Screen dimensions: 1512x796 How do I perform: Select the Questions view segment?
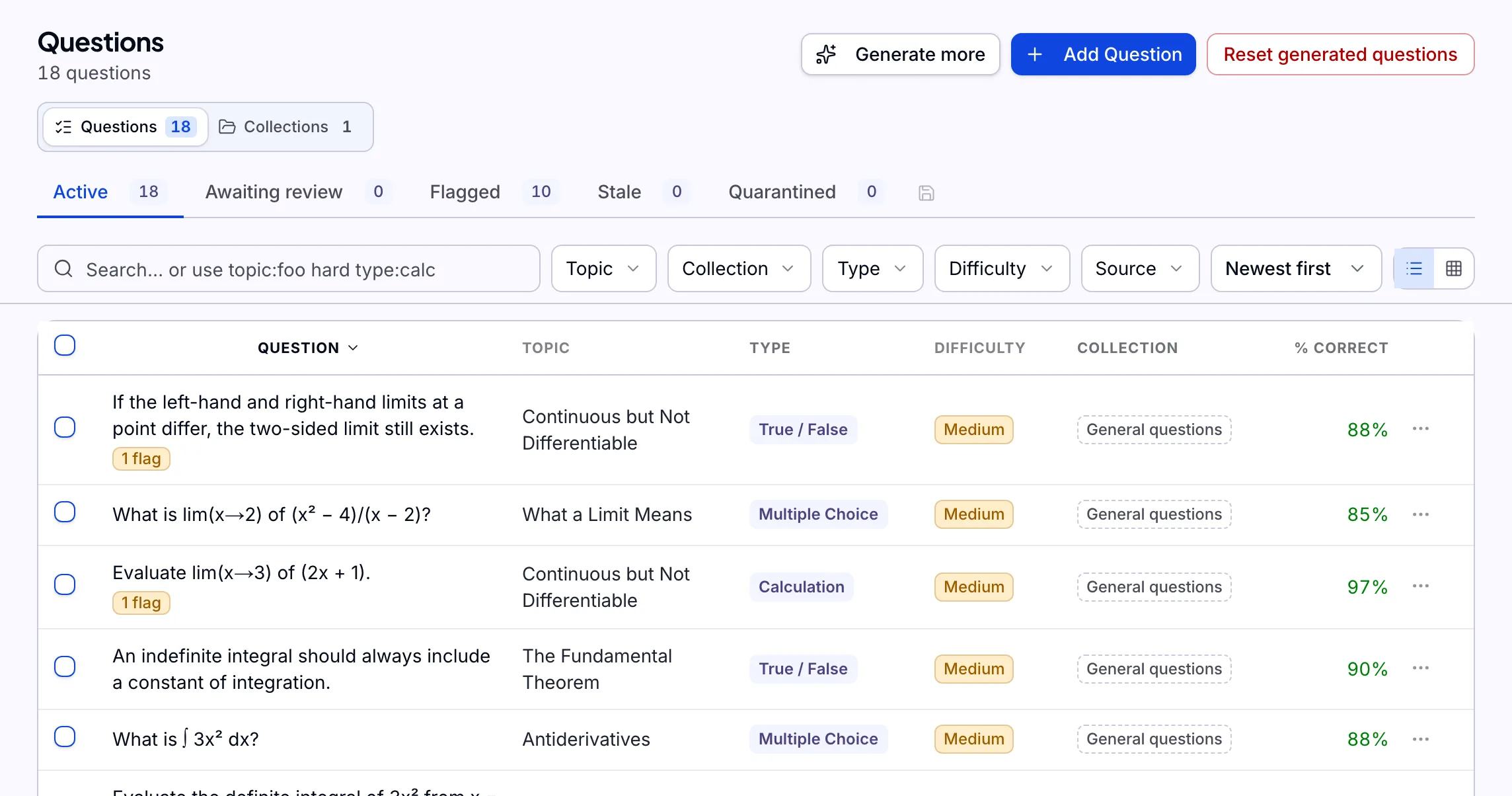point(126,127)
